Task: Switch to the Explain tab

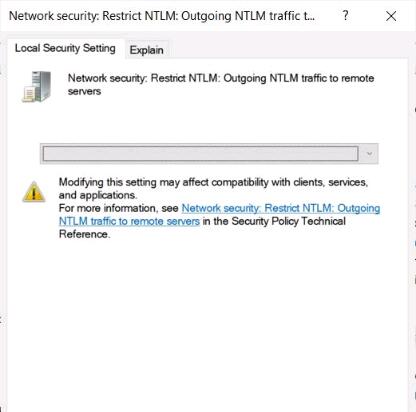Action: (146, 50)
